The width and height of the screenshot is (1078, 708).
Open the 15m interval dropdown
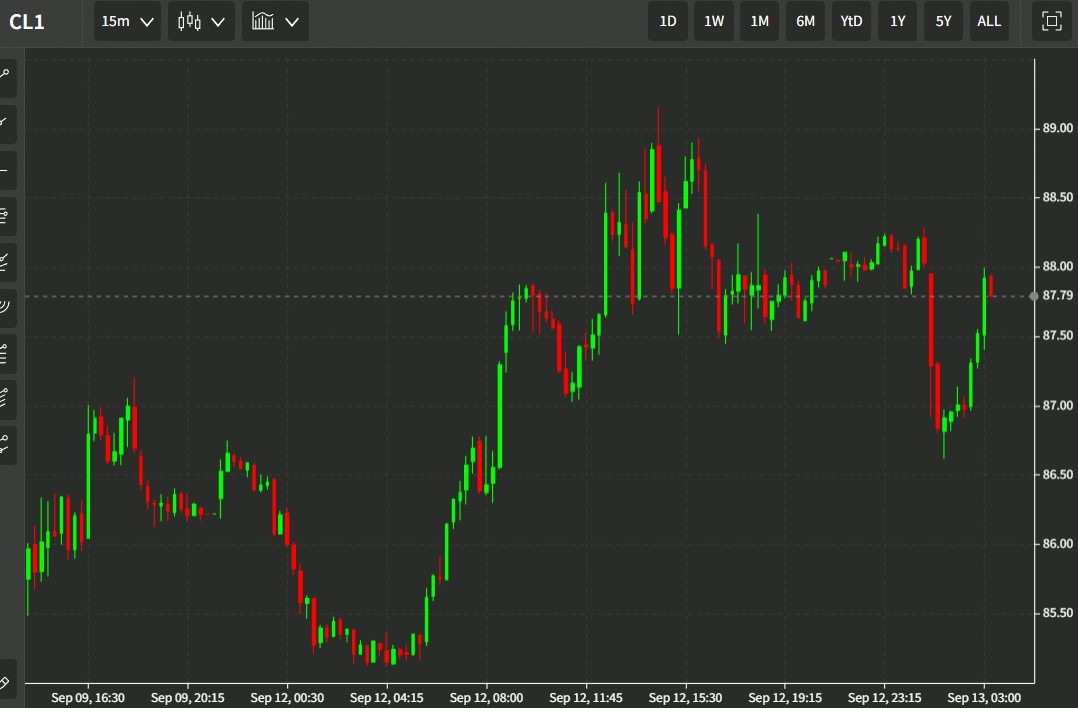pos(126,21)
